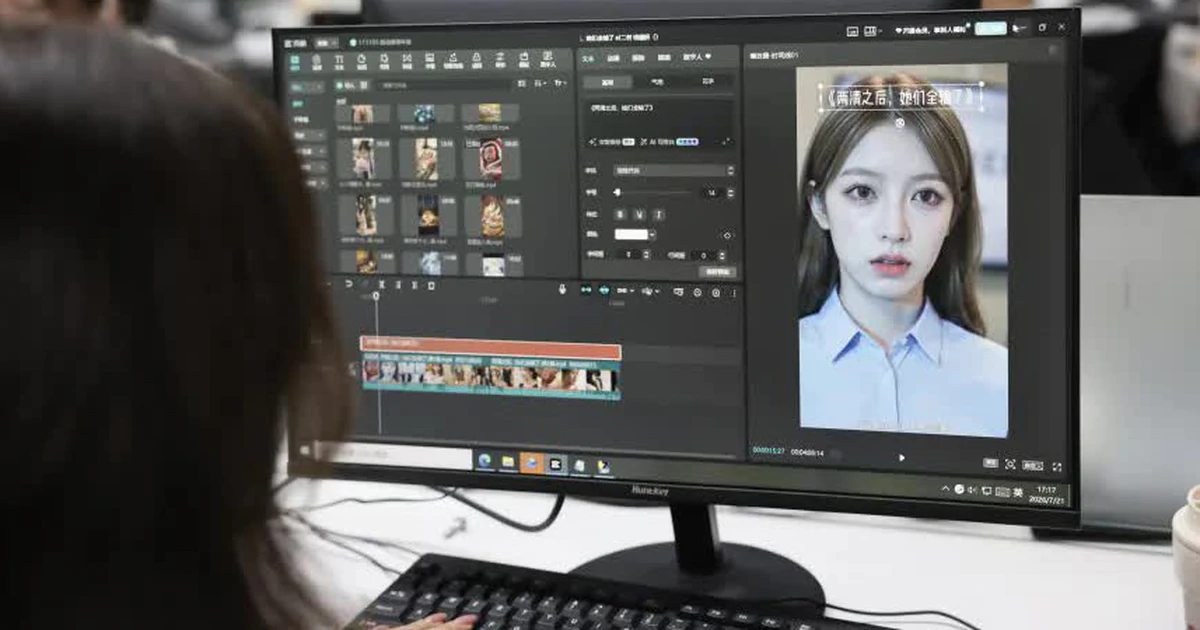
Task: Toggle the grid view icon in media panel
Action: pyautogui.click(x=521, y=85)
